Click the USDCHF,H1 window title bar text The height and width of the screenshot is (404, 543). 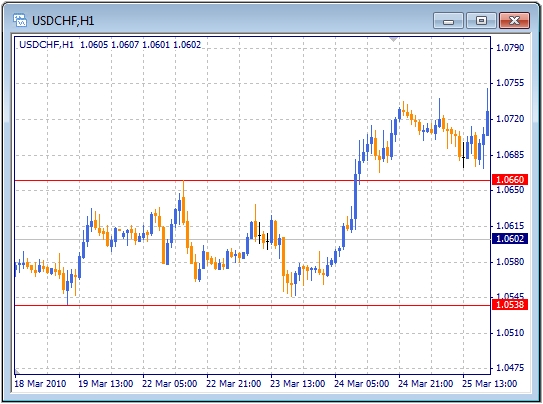[63, 21]
